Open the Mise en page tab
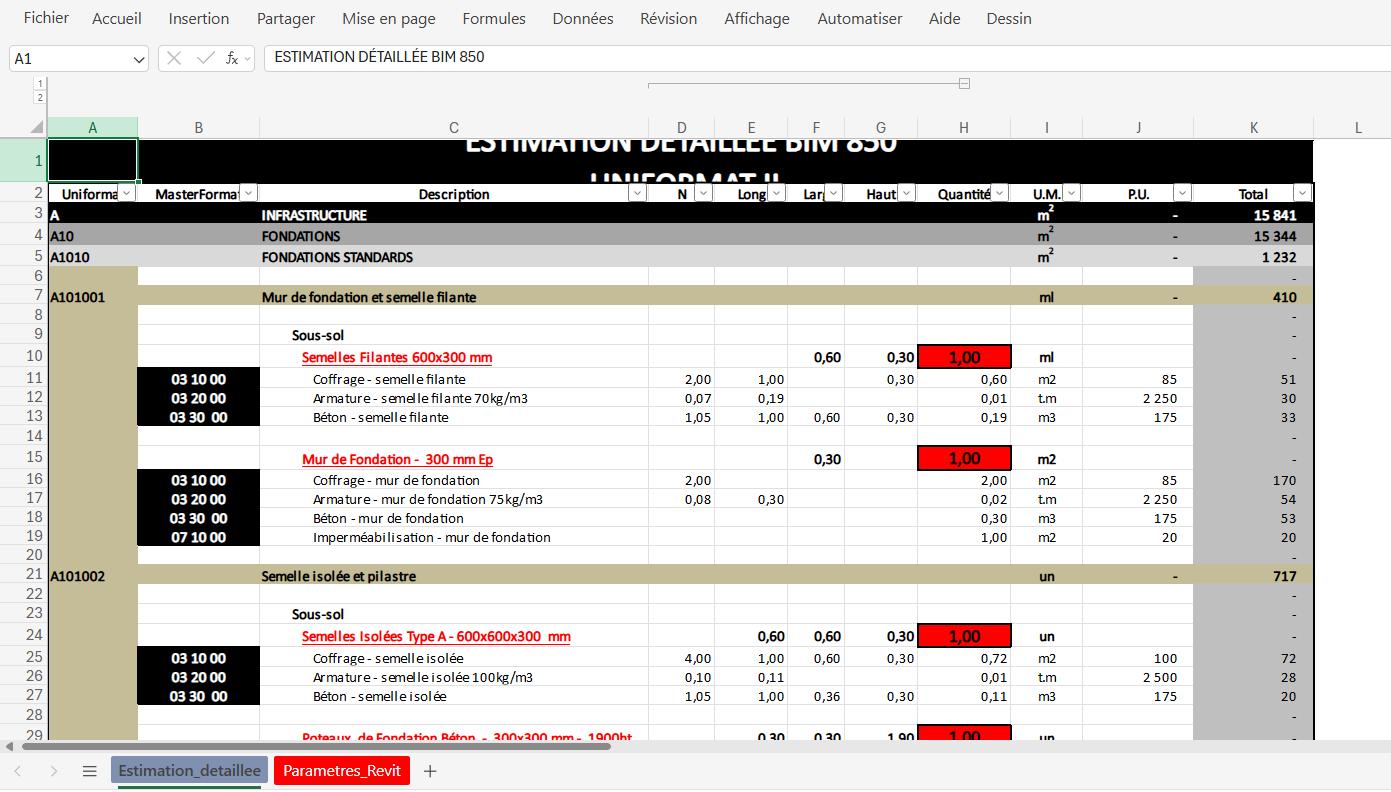Image resolution: width=1391 pixels, height=792 pixels. pos(389,18)
